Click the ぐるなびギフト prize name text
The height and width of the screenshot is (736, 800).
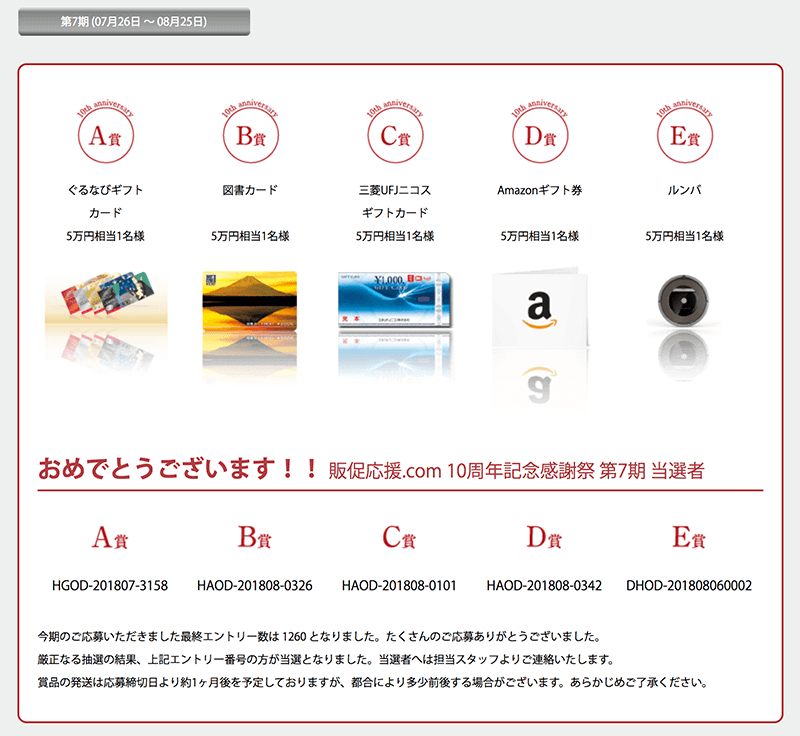tap(106, 190)
